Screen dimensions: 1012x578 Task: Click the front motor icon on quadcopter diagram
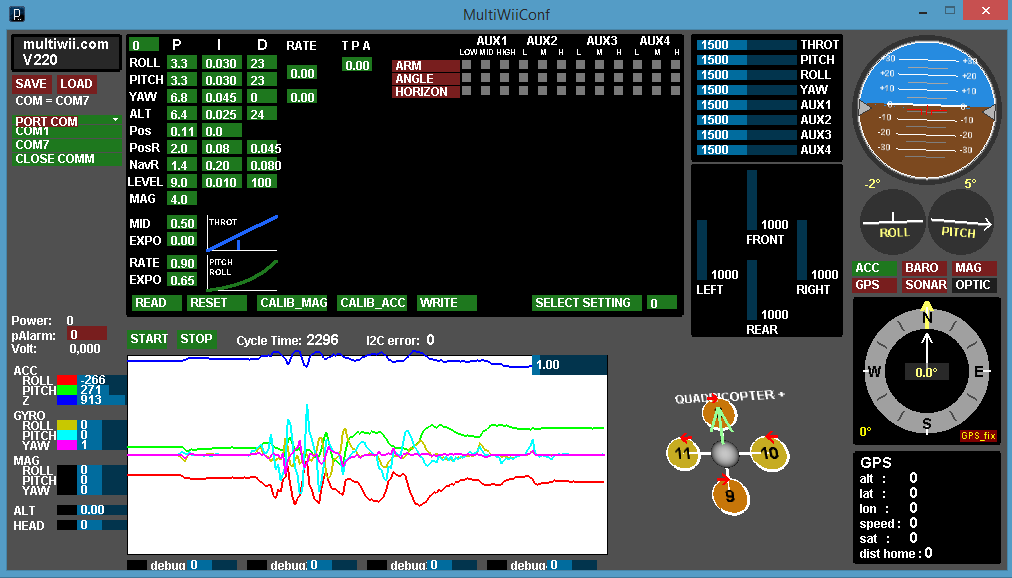click(x=719, y=413)
